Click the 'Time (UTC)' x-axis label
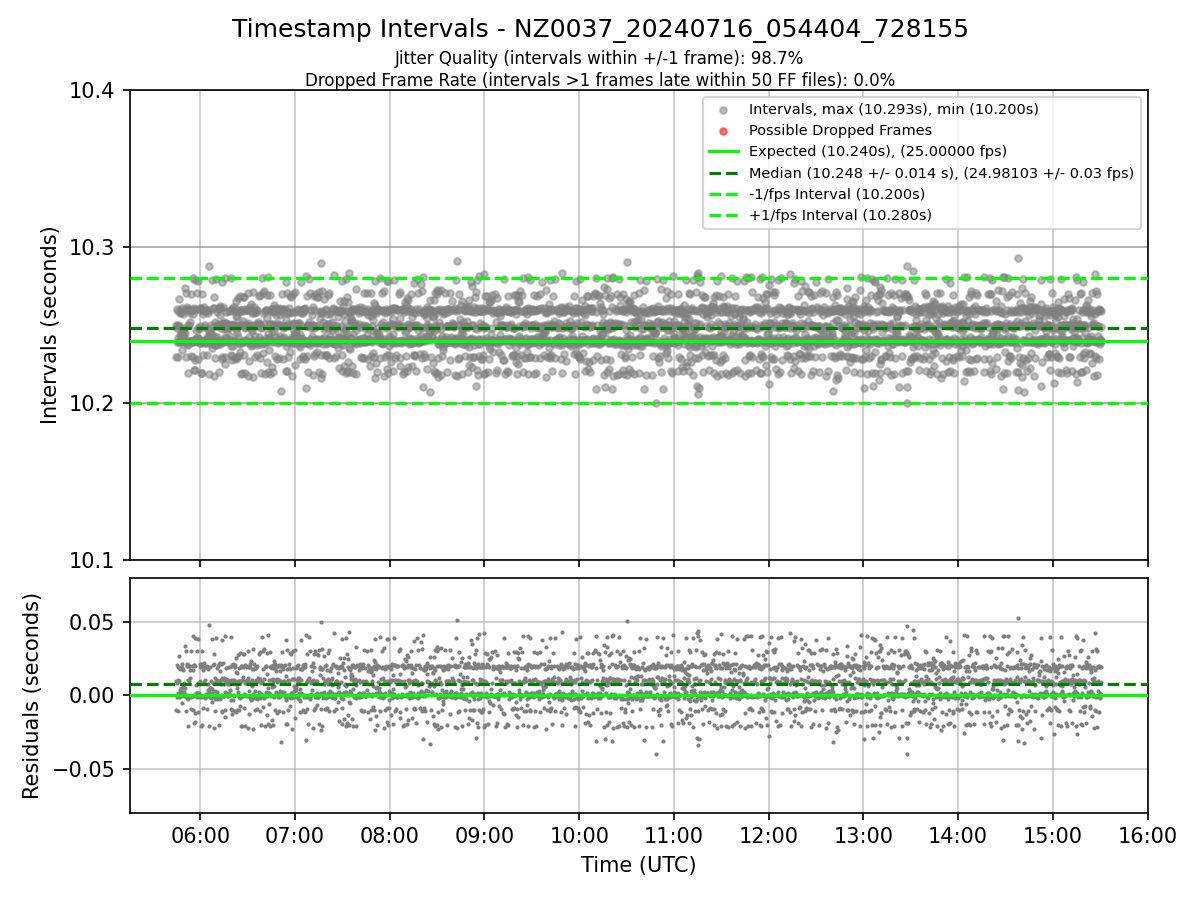The image size is (1200, 900). click(638, 865)
